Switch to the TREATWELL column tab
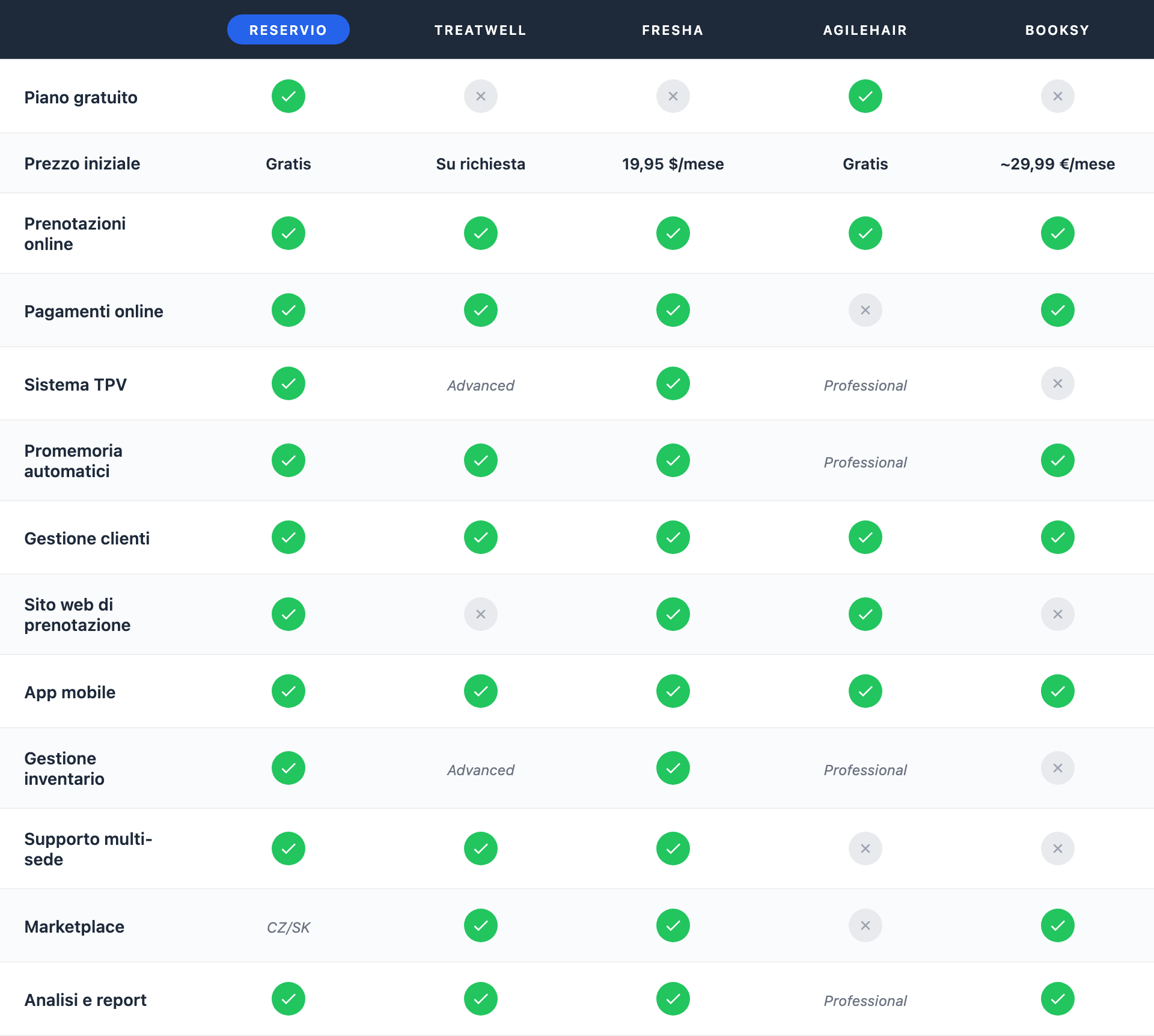This screenshot has height=1036, width=1154. [480, 29]
